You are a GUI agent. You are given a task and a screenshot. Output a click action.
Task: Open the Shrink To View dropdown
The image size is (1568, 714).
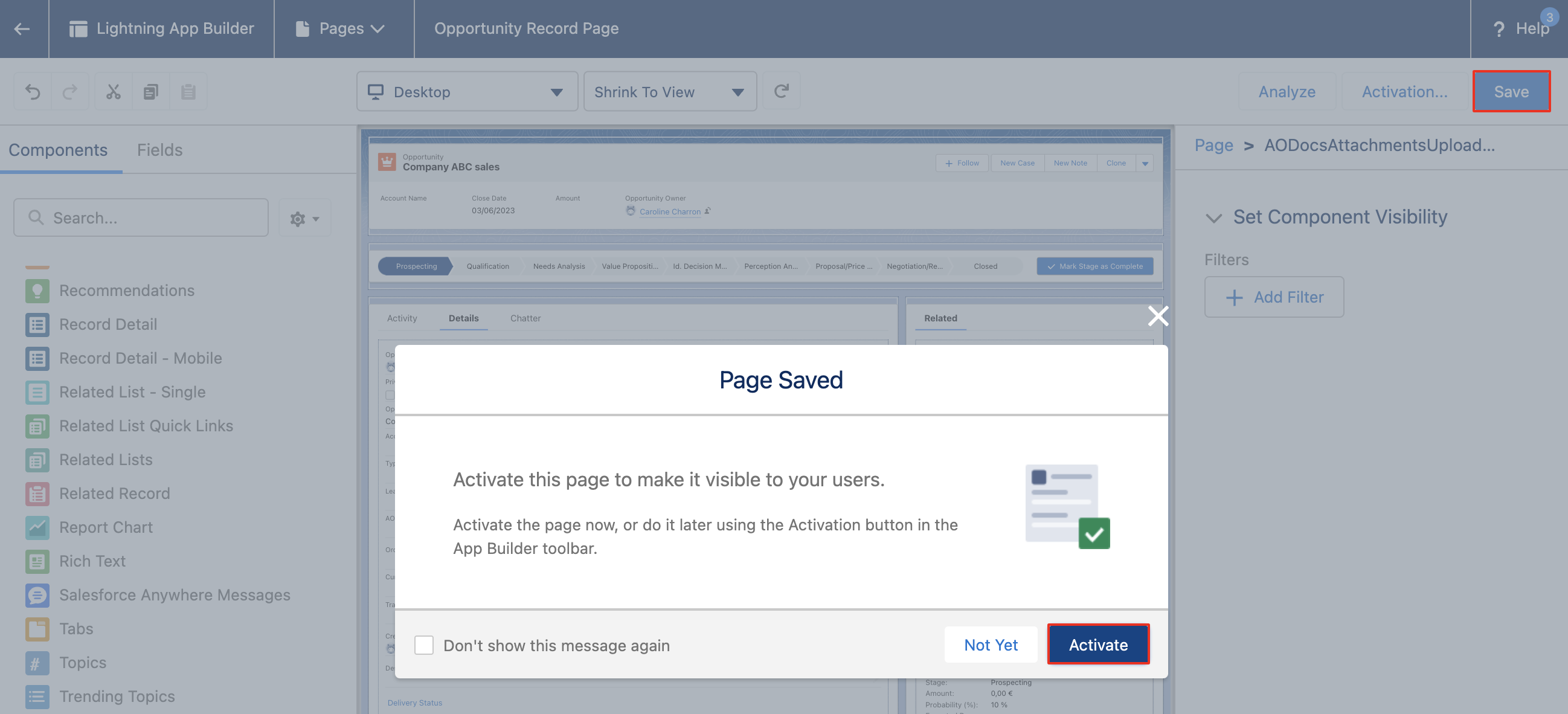670,92
